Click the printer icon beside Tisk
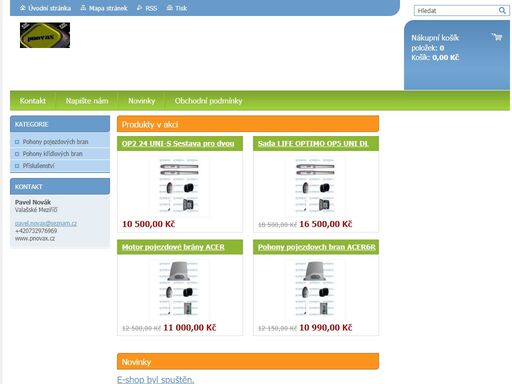 tap(169, 8)
